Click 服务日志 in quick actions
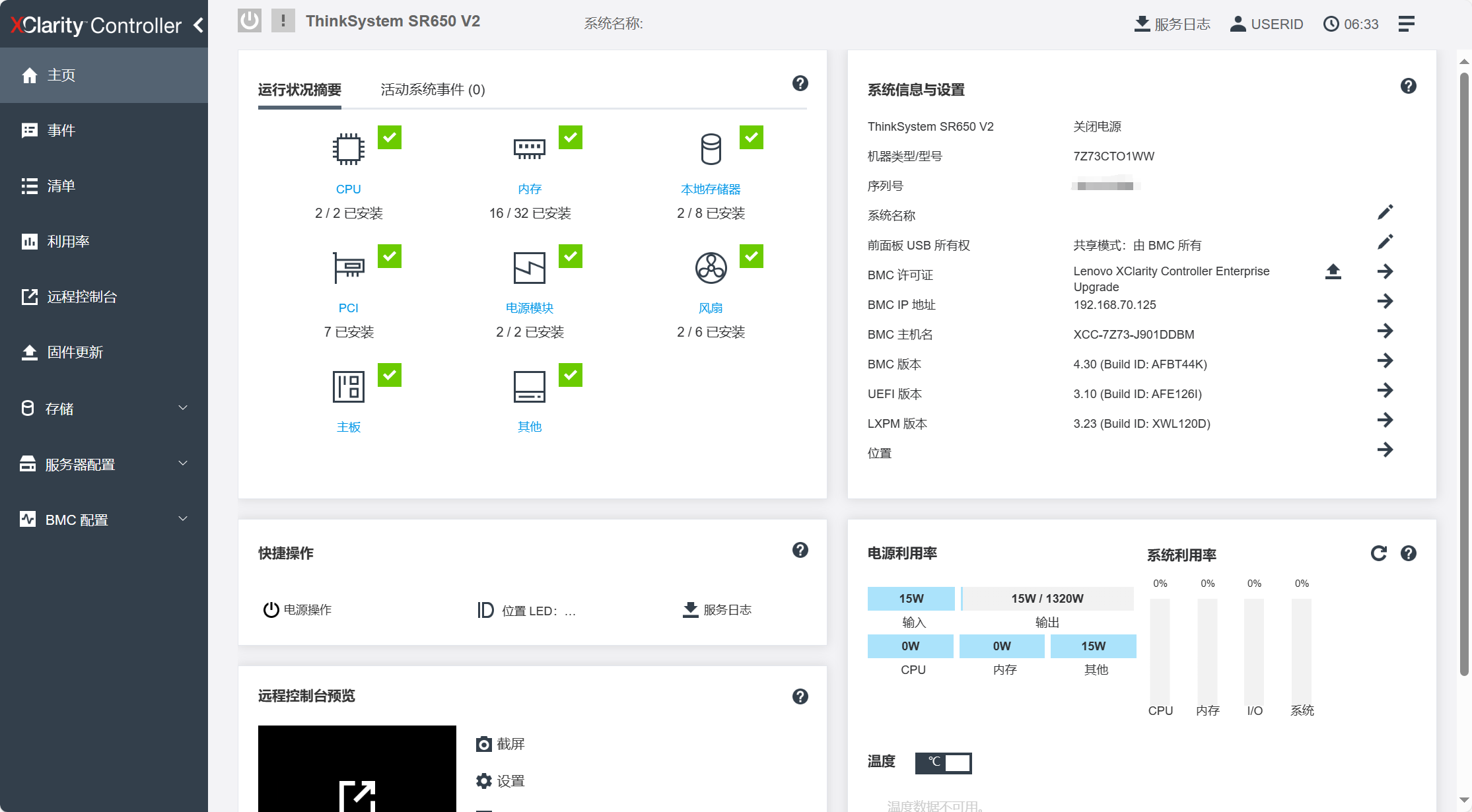This screenshot has width=1472, height=812. 717,609
